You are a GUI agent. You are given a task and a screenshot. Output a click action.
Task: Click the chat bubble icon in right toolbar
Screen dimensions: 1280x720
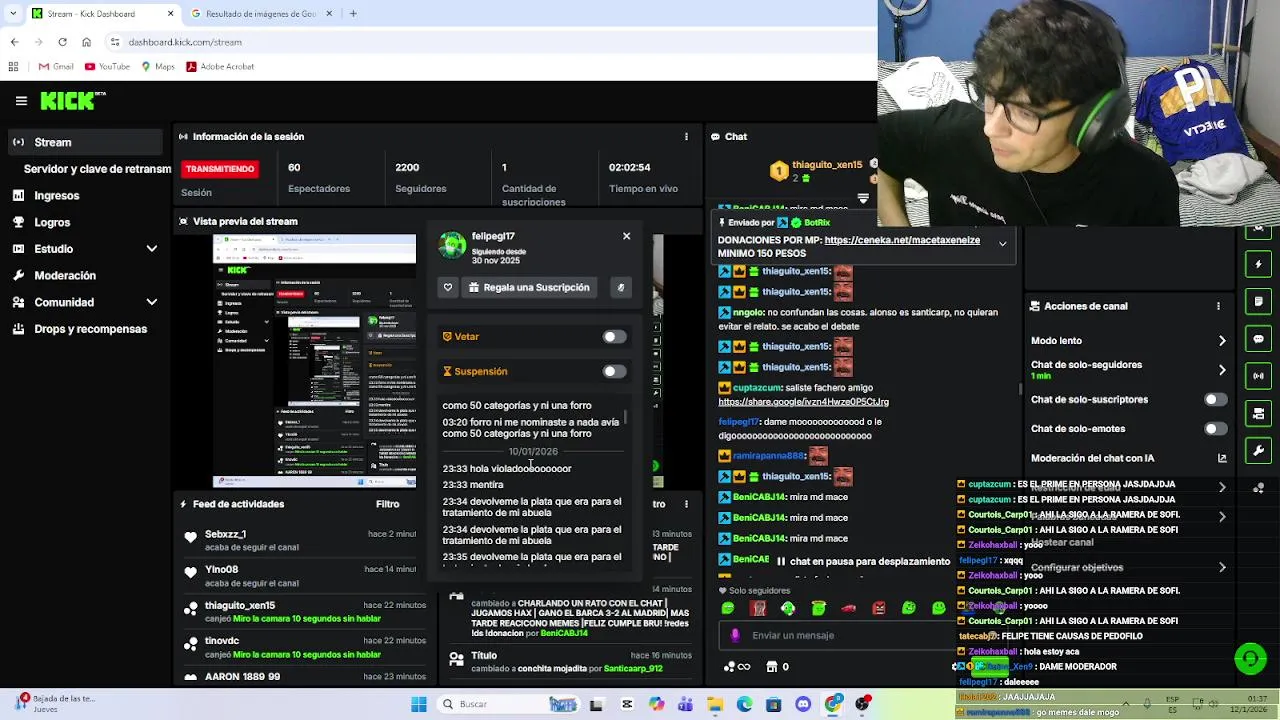tap(1258, 339)
